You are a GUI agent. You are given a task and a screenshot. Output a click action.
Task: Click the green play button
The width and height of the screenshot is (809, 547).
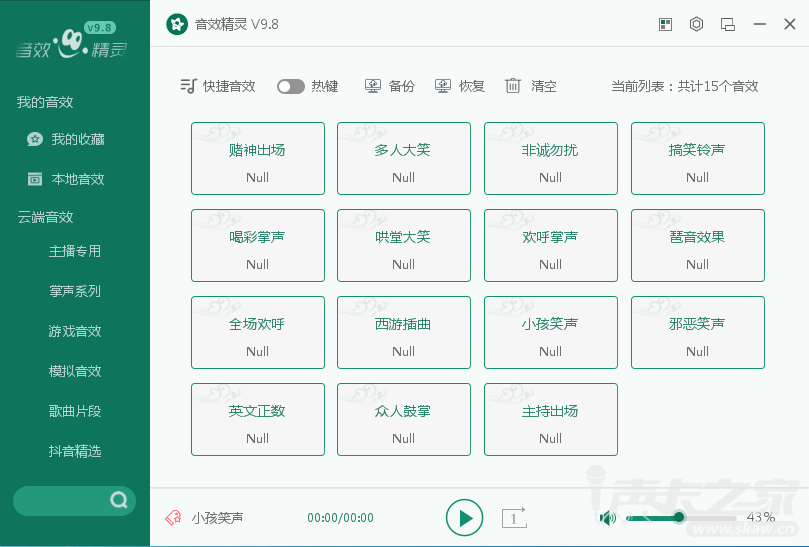pyautogui.click(x=464, y=518)
